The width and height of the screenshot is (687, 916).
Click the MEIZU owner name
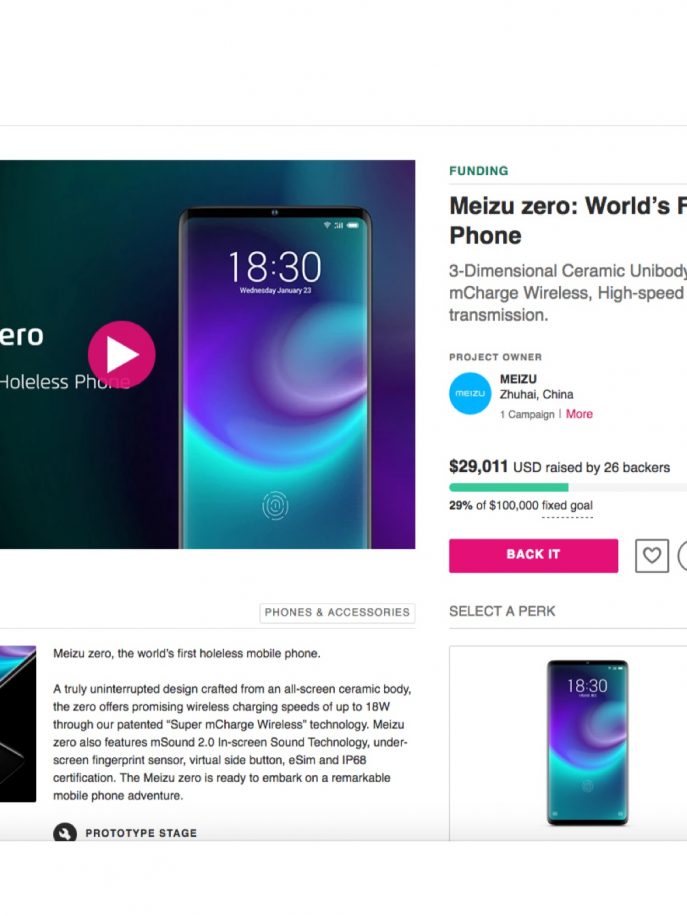tap(518, 379)
